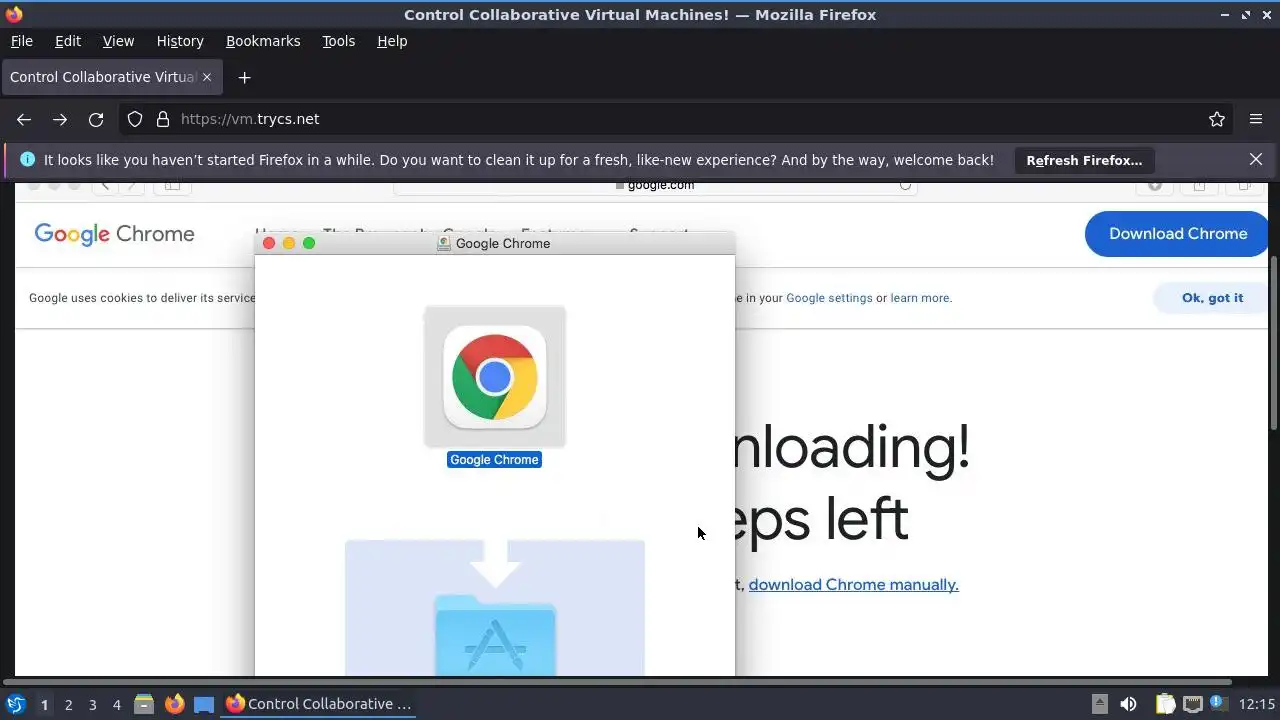Click the padlock site security icon
The width and height of the screenshot is (1280, 720).
tap(163, 119)
